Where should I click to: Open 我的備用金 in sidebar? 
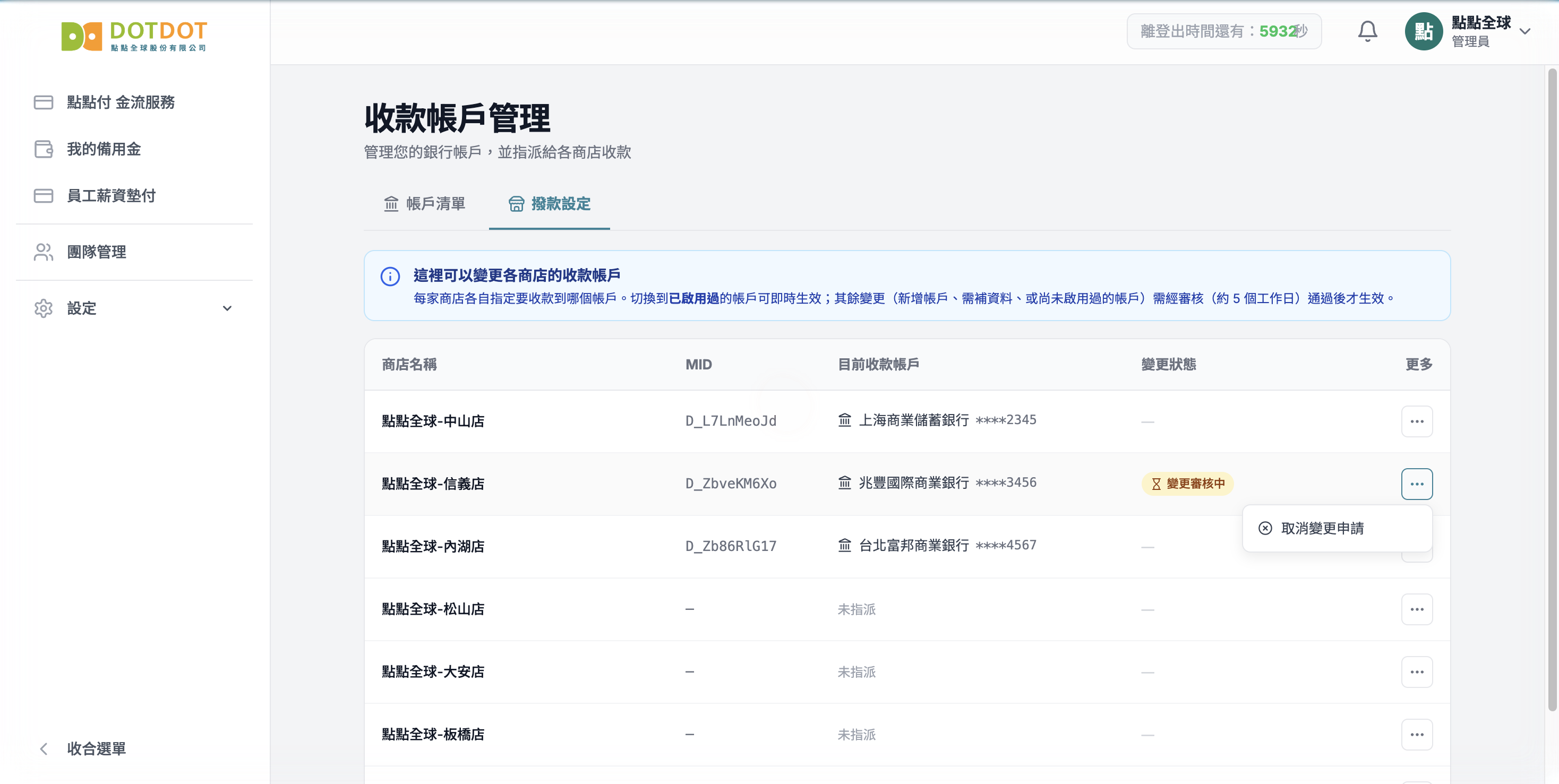point(134,149)
